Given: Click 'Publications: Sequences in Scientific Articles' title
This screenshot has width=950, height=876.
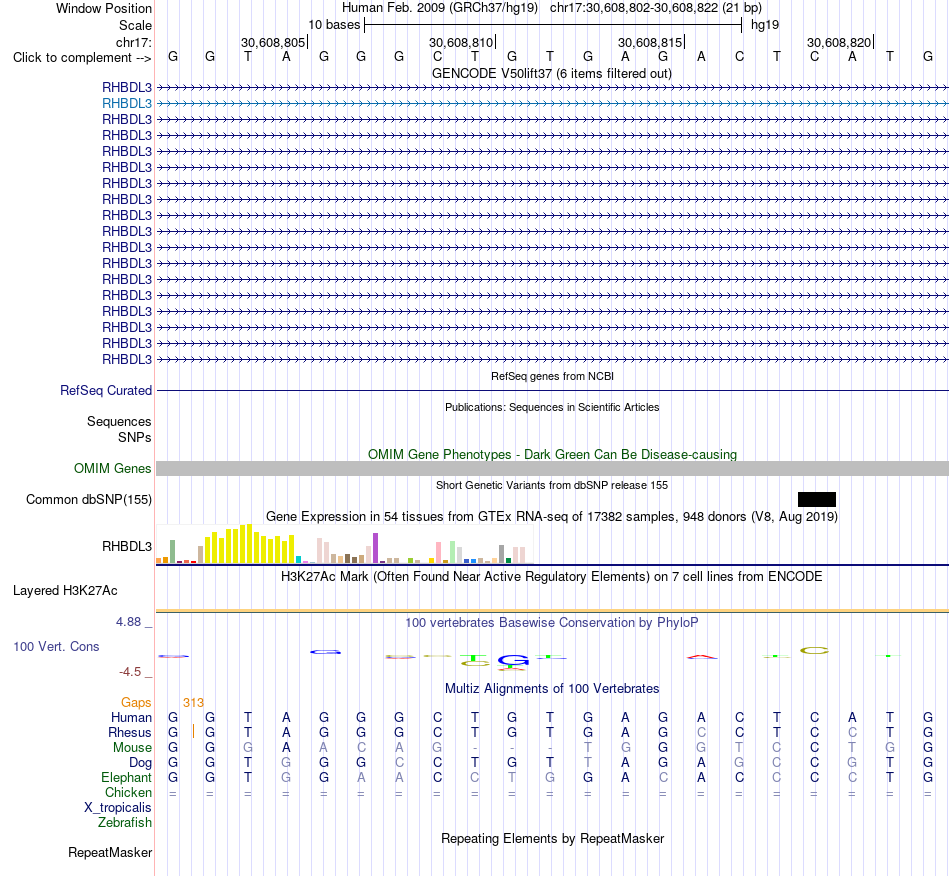Looking at the screenshot, I should pos(552,407).
